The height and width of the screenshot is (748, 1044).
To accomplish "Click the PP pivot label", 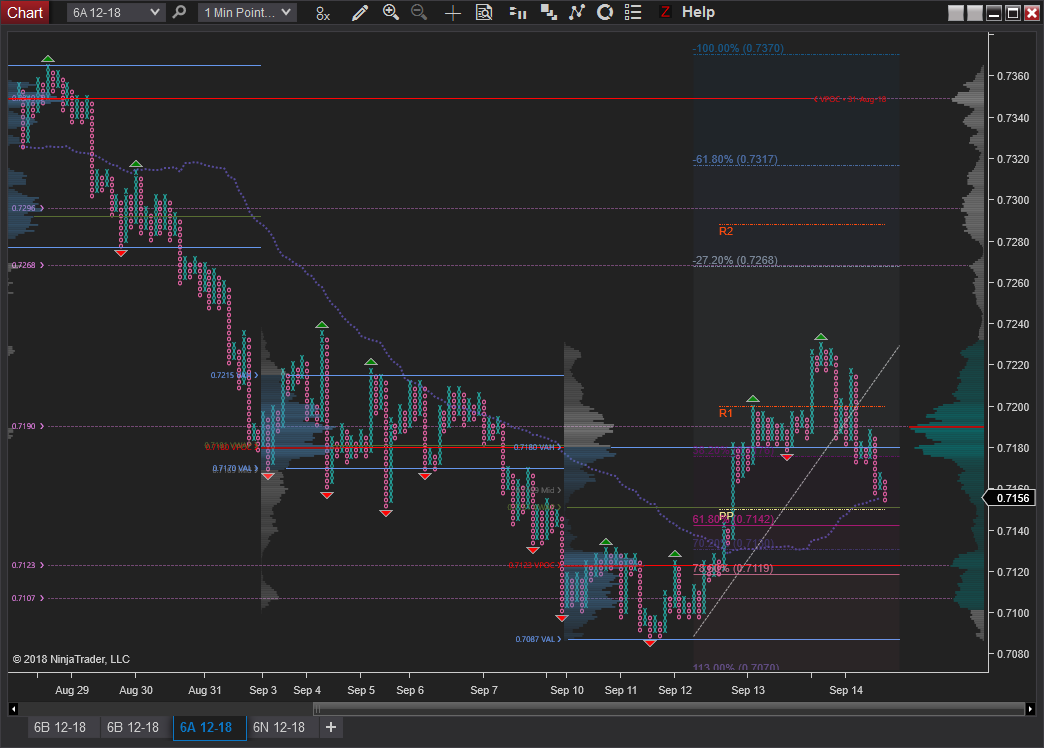I will tap(726, 516).
